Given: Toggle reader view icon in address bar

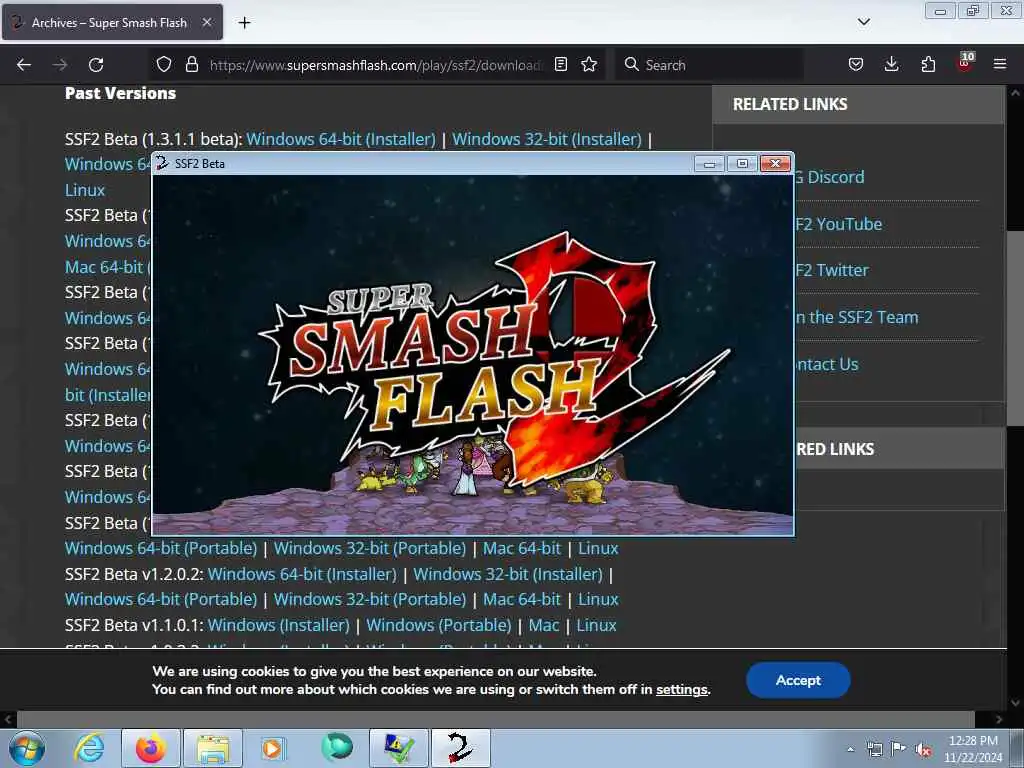Looking at the screenshot, I should 561,64.
